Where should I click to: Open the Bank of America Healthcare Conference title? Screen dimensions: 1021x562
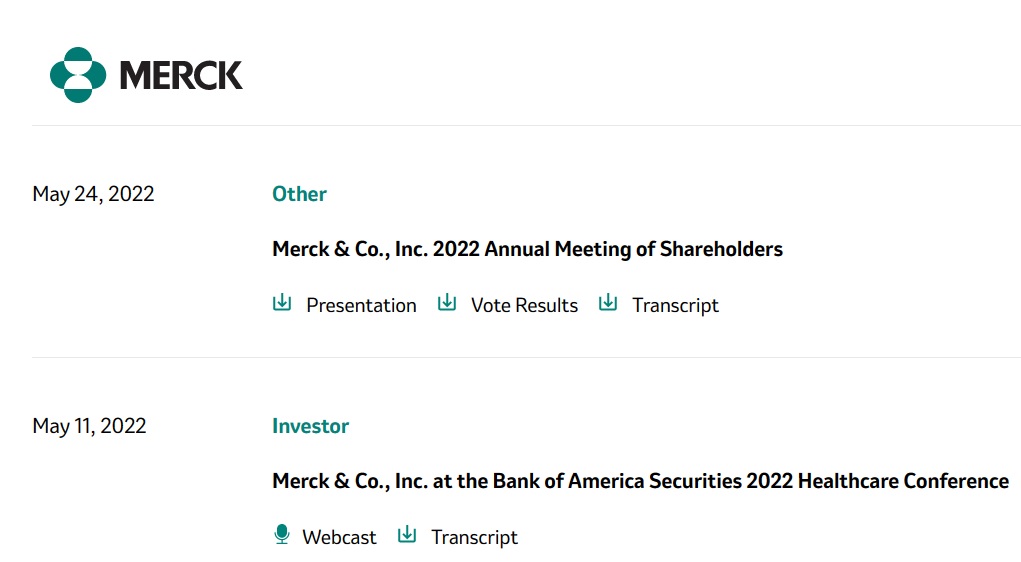640,481
